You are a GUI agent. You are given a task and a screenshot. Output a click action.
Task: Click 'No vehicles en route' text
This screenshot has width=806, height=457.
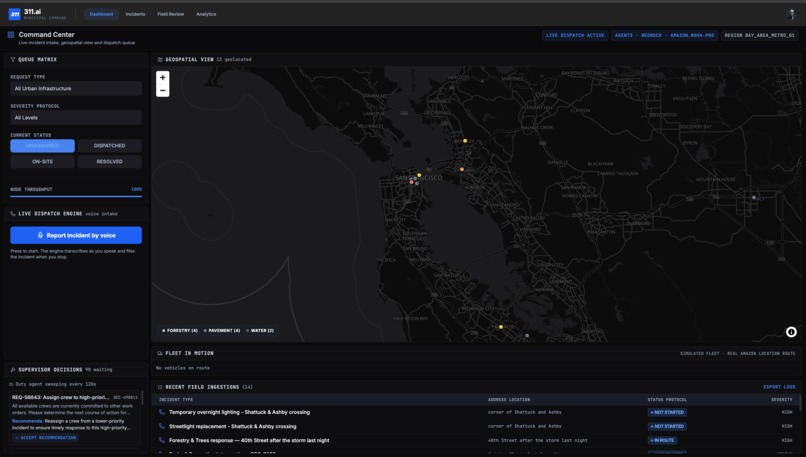[182, 368]
